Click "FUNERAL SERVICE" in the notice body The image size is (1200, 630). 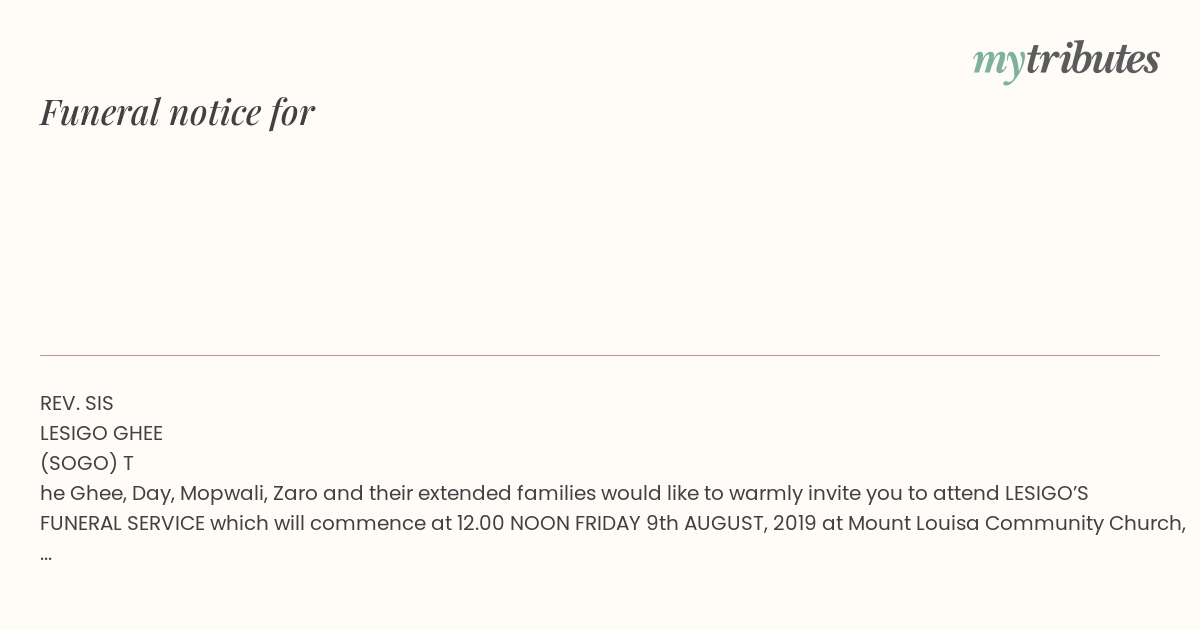coord(122,523)
